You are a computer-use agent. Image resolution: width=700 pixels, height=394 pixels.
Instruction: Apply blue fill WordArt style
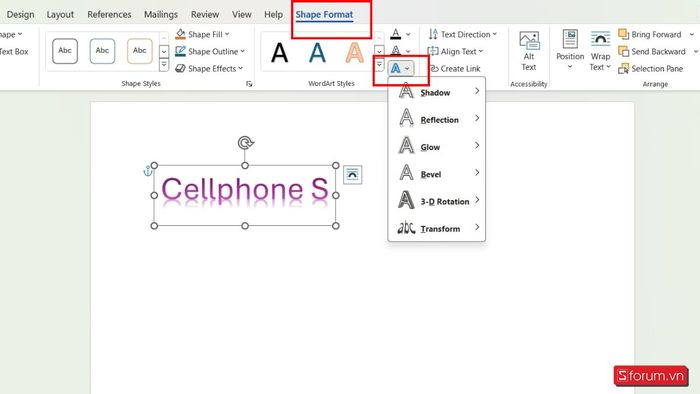(x=317, y=53)
